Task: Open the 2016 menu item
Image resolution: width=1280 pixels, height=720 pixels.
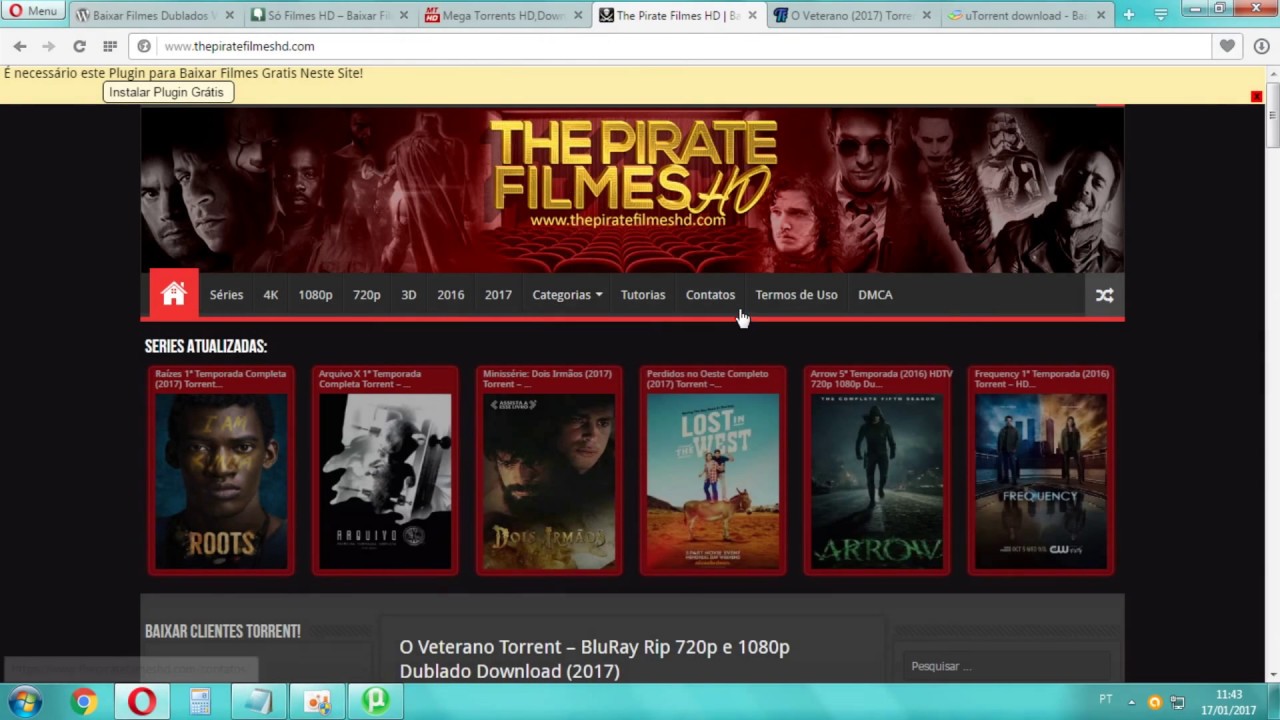Action: pyautogui.click(x=450, y=295)
